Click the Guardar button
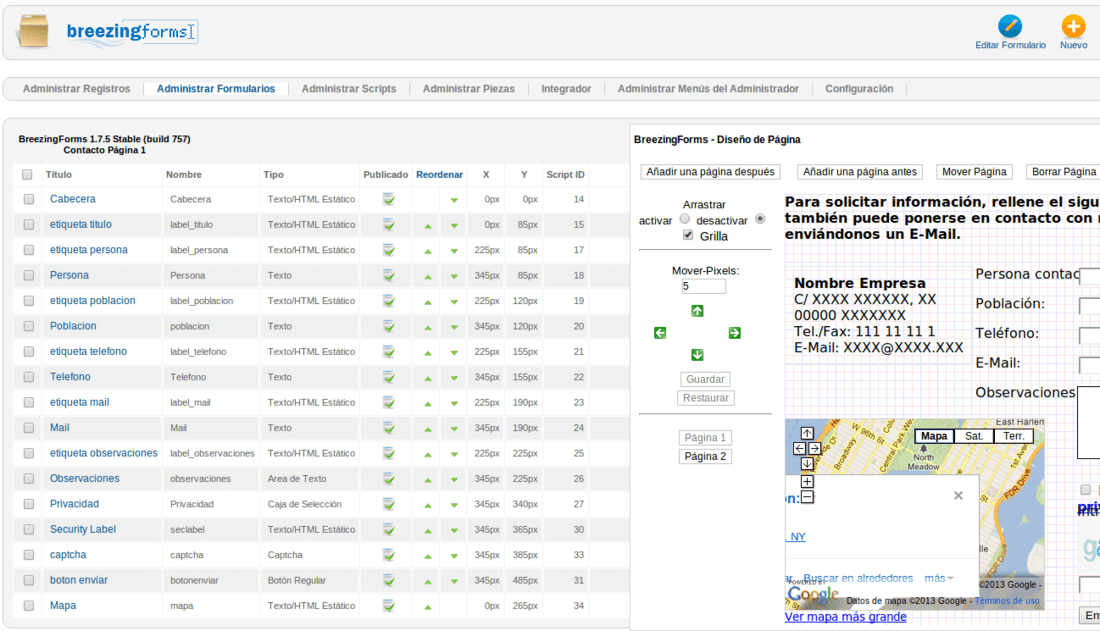Screen dimensions: 1100x631 (x=705, y=379)
